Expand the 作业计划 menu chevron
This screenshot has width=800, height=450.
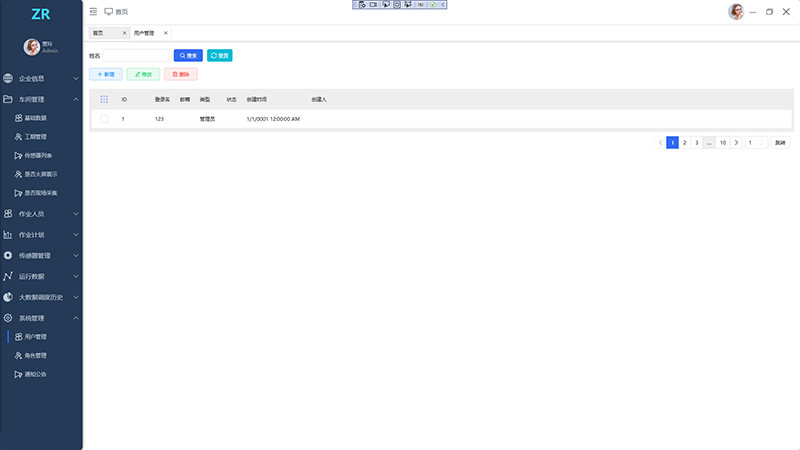pos(76,235)
